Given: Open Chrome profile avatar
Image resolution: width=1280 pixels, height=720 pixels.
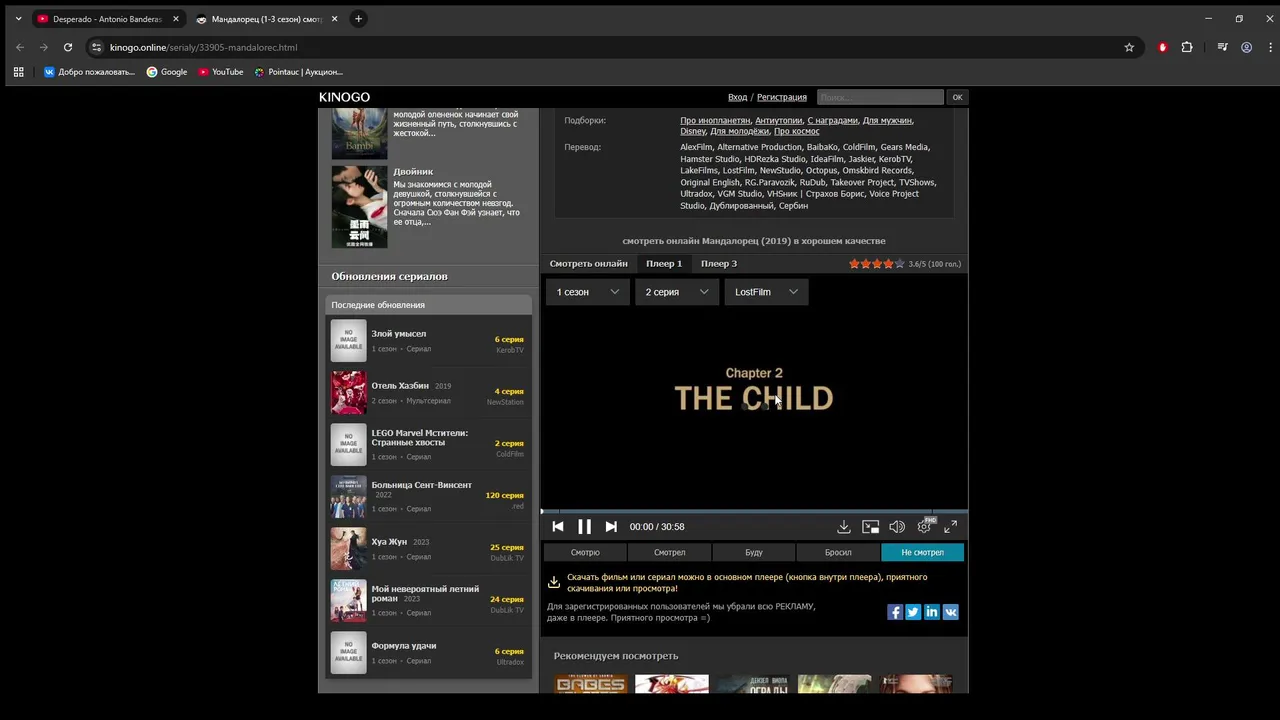Looking at the screenshot, I should point(1247,47).
